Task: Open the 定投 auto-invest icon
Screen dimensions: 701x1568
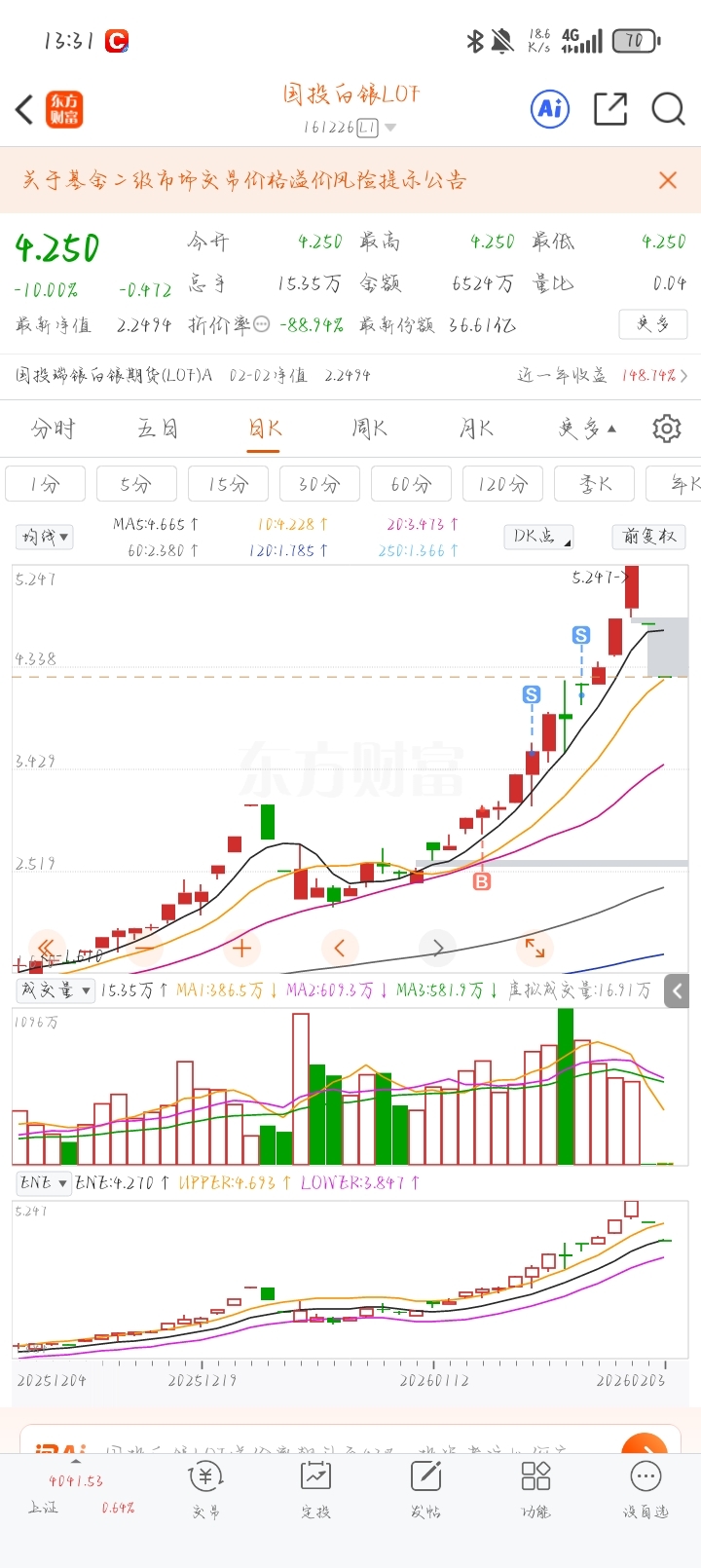Action: (x=315, y=1490)
